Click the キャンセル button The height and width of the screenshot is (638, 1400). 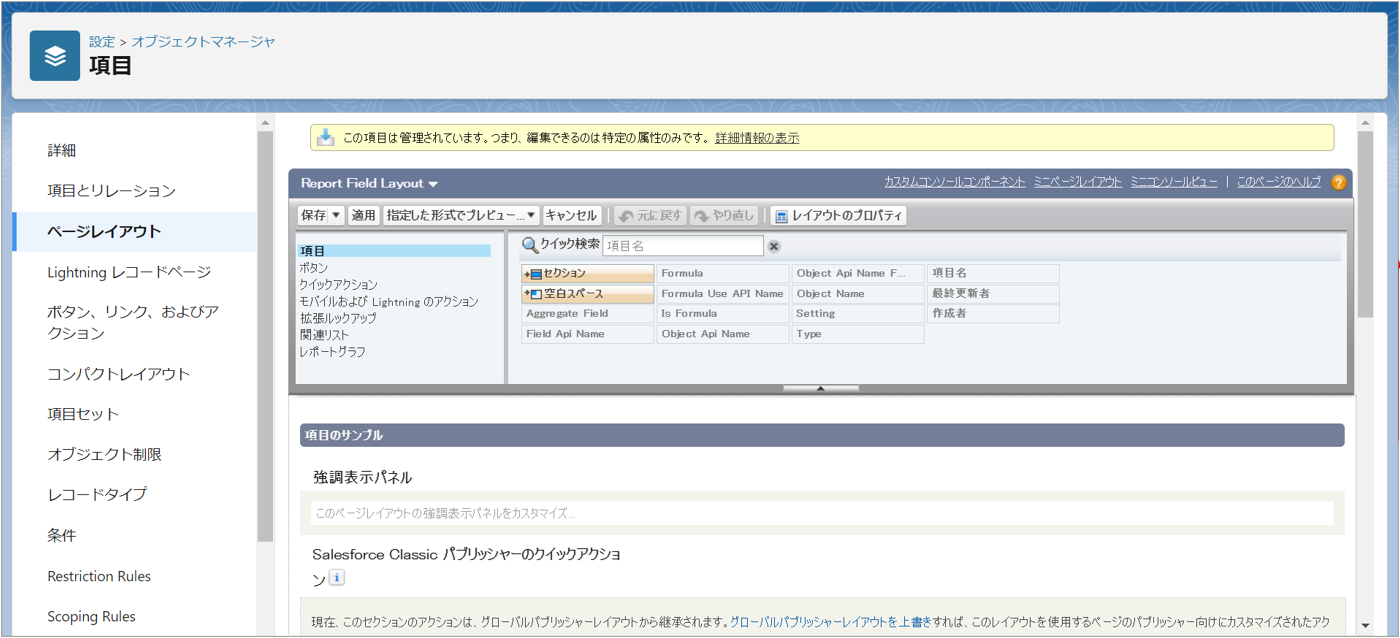571,215
